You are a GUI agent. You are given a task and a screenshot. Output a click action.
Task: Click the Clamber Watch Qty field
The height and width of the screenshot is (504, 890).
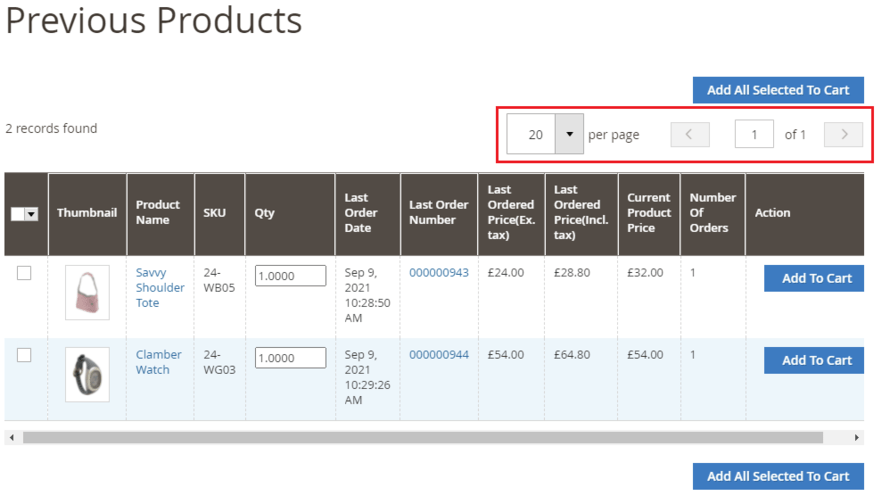point(290,358)
